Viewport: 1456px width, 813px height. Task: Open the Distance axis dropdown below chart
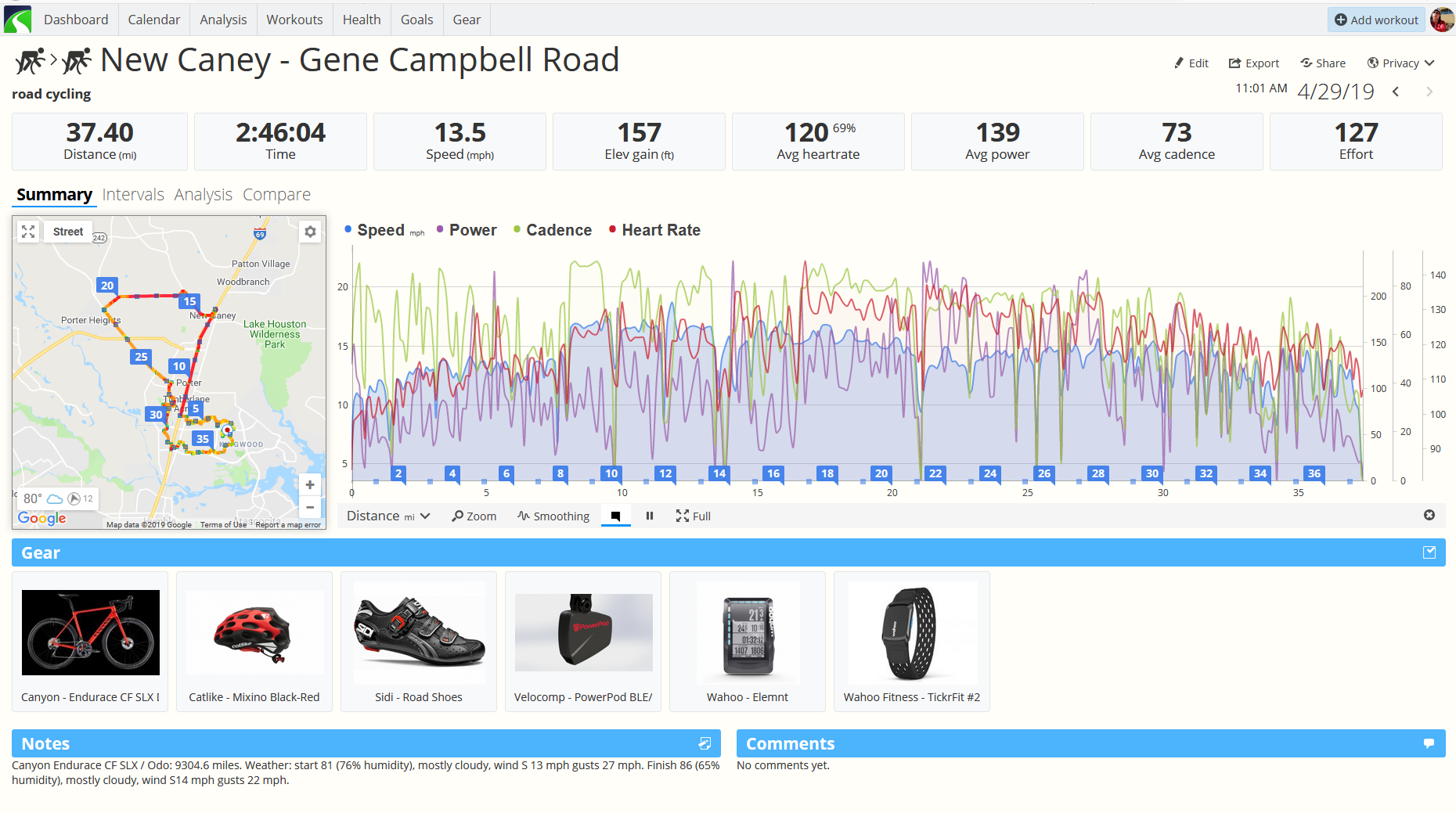[x=388, y=516]
